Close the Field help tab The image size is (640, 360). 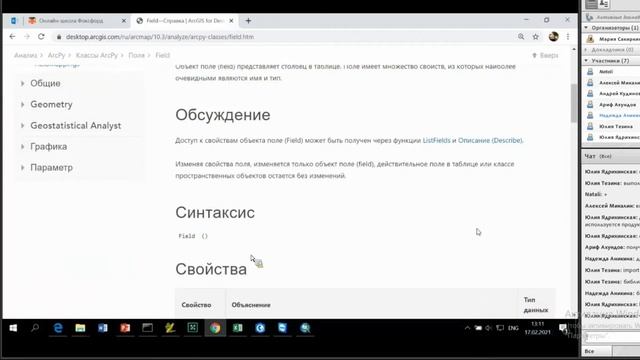pyautogui.click(x=231, y=20)
